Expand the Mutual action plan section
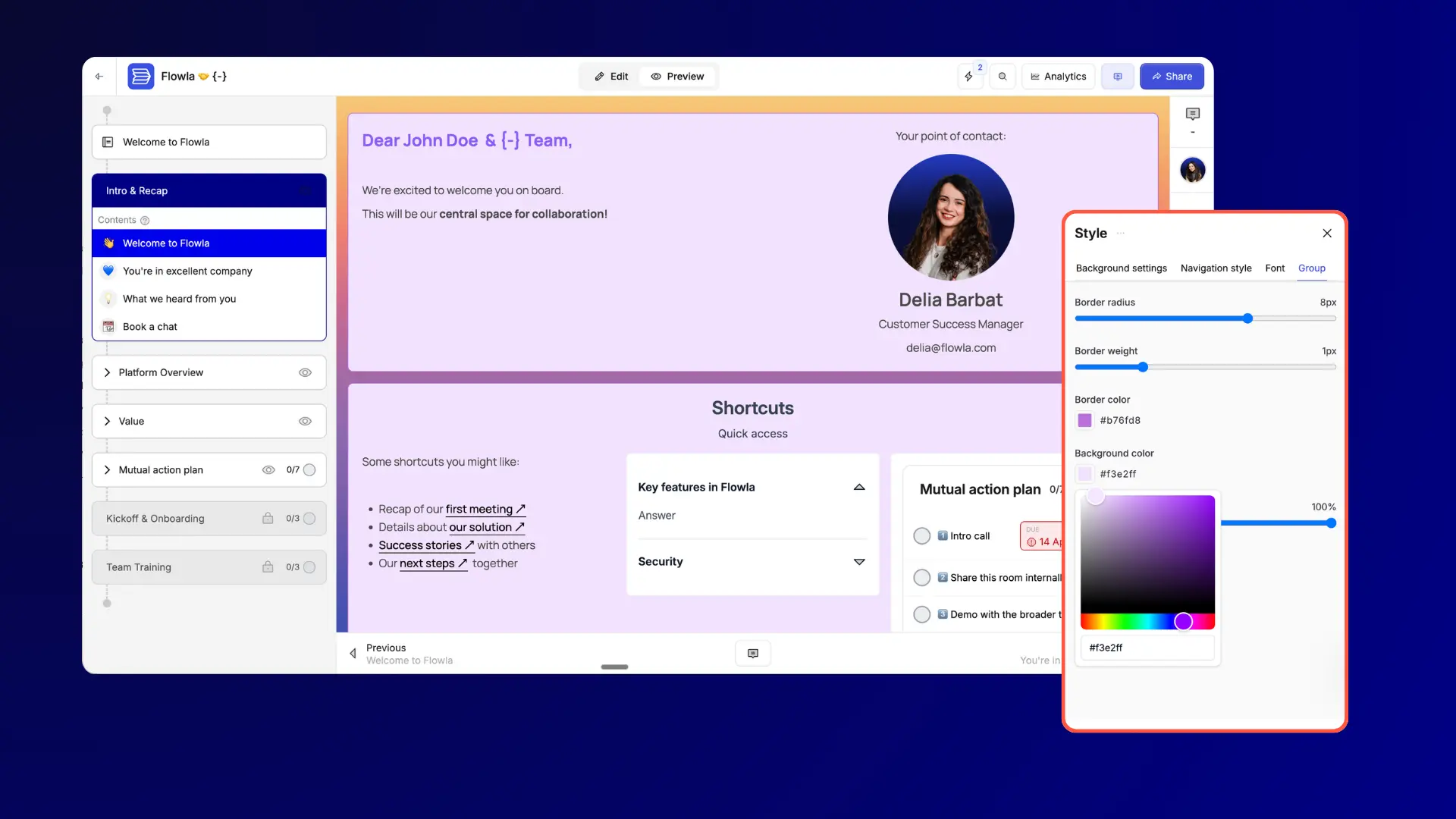 pyautogui.click(x=108, y=469)
